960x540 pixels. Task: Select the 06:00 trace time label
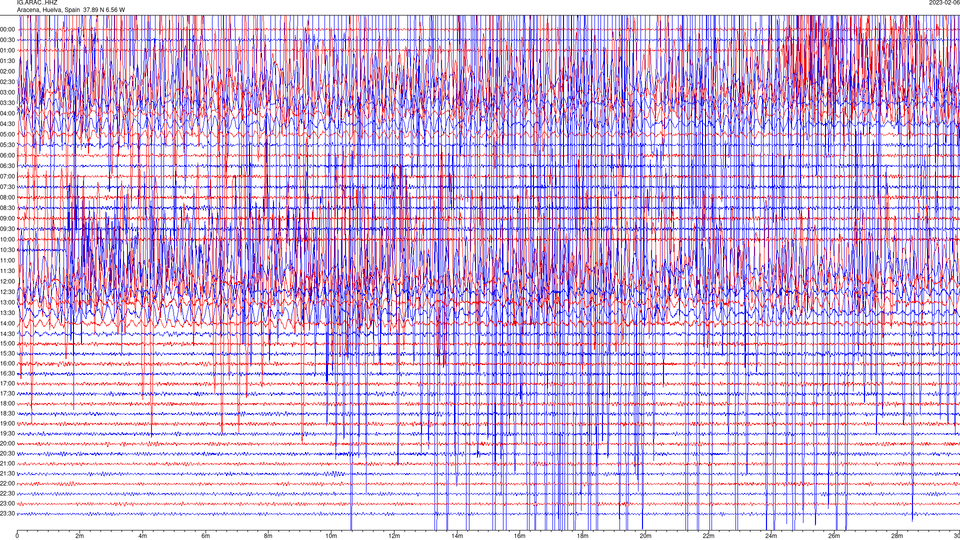[x=7, y=156]
